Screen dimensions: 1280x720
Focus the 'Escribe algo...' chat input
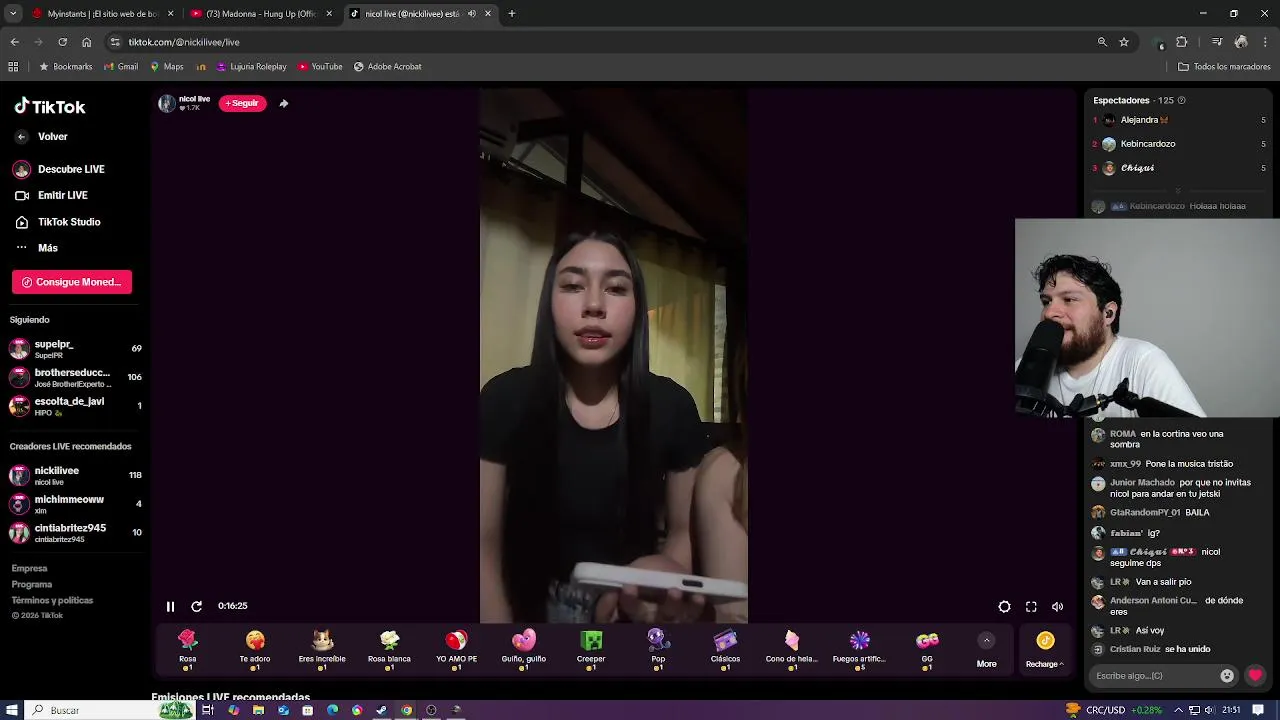pos(1153,675)
